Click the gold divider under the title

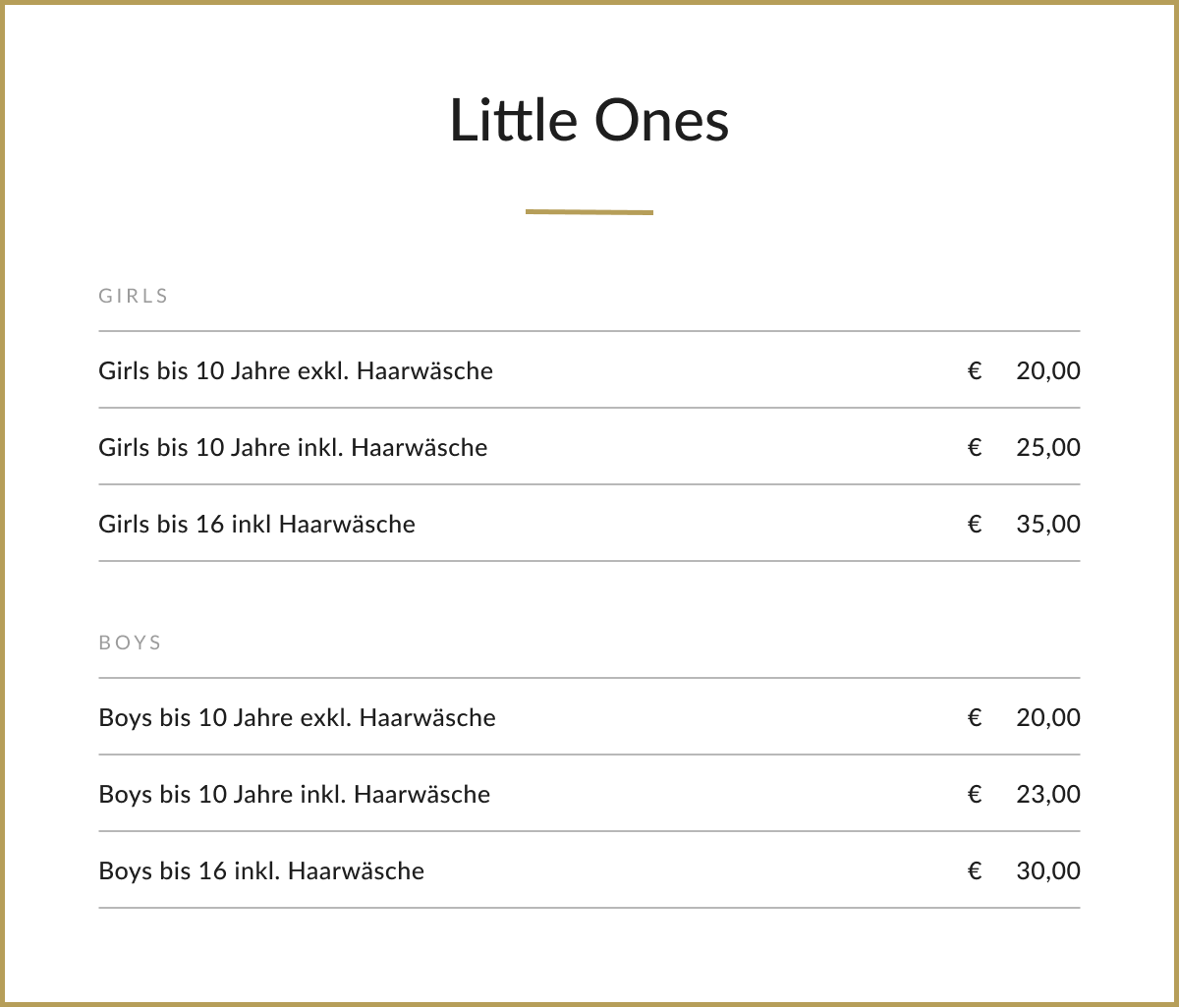589,211
